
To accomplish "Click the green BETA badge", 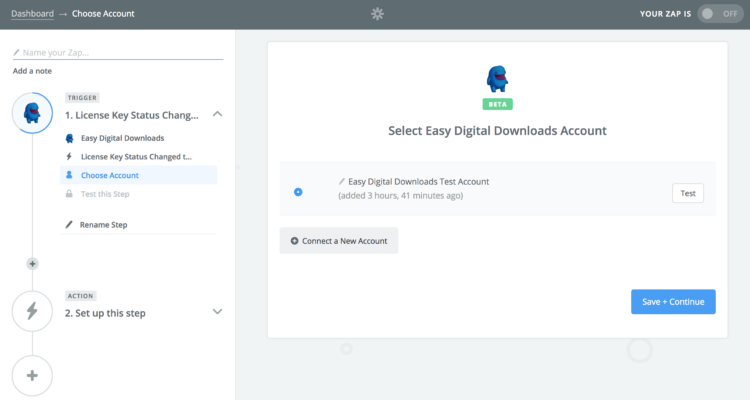I will [x=497, y=104].
